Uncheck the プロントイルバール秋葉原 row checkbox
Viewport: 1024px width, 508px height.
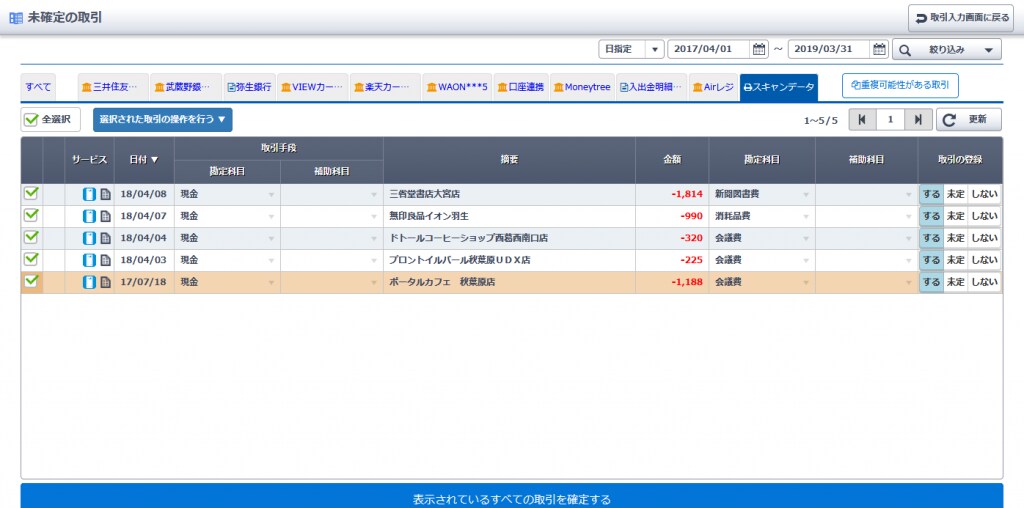pyautogui.click(x=31, y=259)
